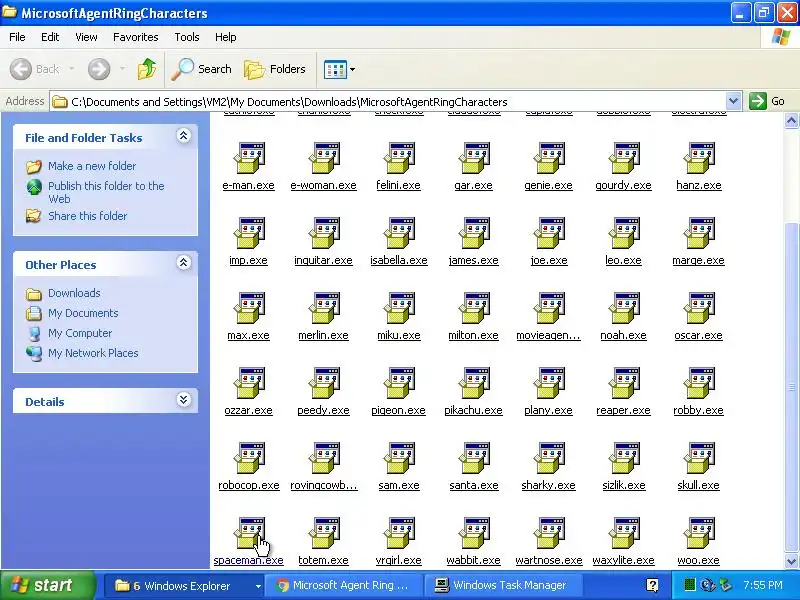This screenshot has width=800, height=600.
Task: Click the james.exe file icon
Action: pyautogui.click(x=474, y=233)
